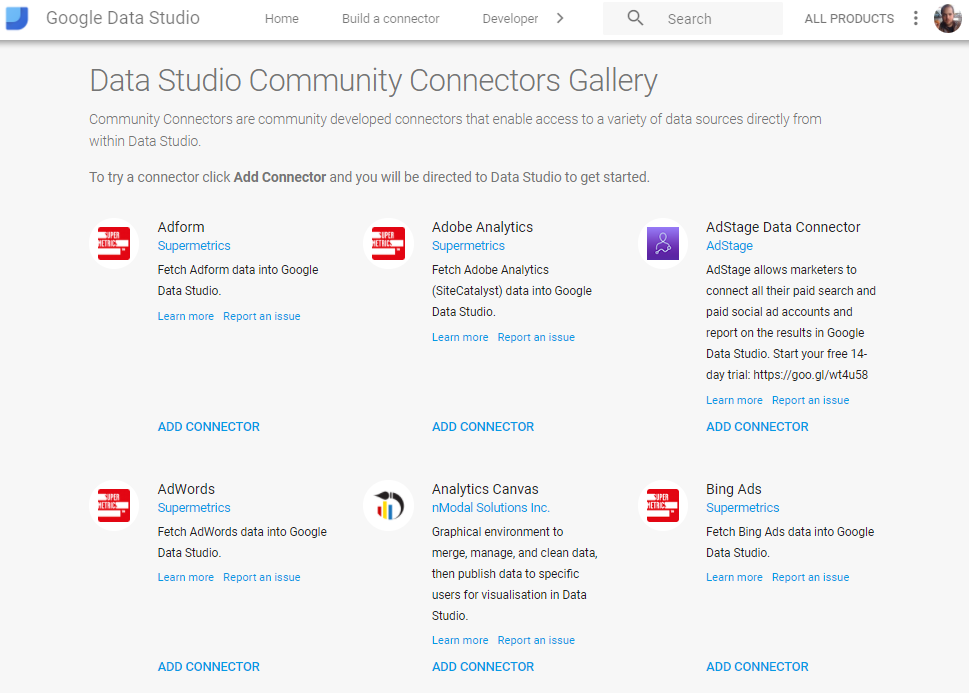Open Learn more for Adobe Analytics
This screenshot has width=969, height=693.
coord(460,337)
